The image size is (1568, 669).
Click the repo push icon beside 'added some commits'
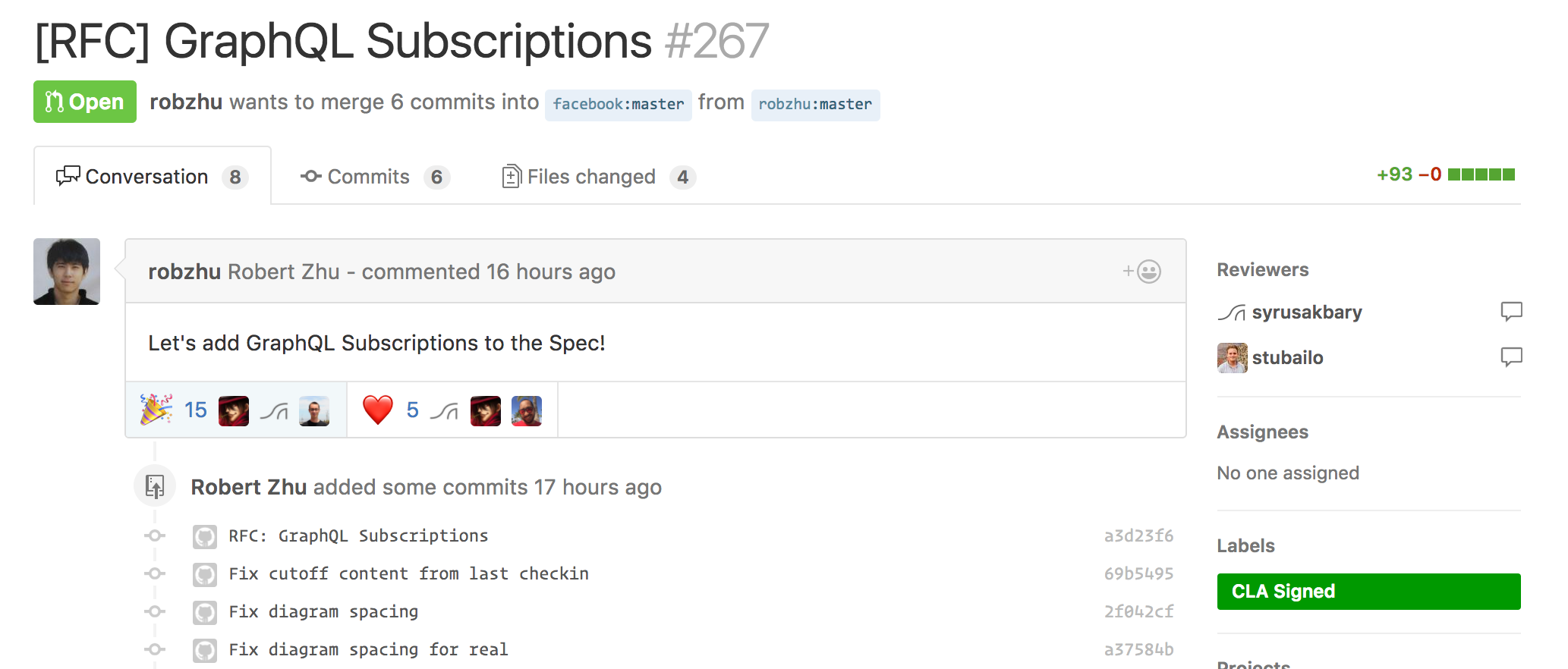[x=155, y=486]
